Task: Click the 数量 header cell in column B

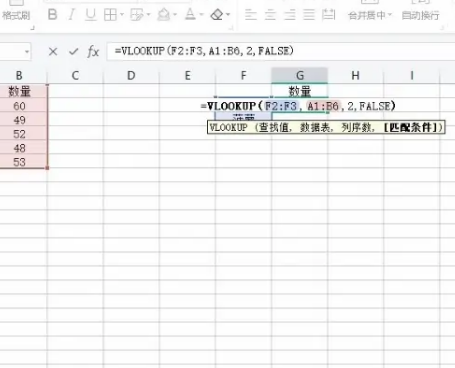Action: click(x=19, y=91)
